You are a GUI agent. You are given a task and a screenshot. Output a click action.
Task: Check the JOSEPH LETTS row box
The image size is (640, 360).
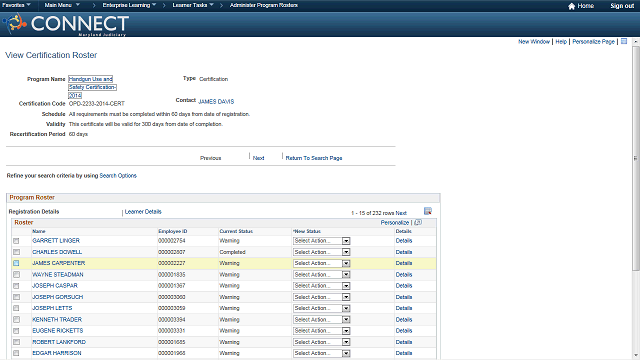tap(16, 308)
